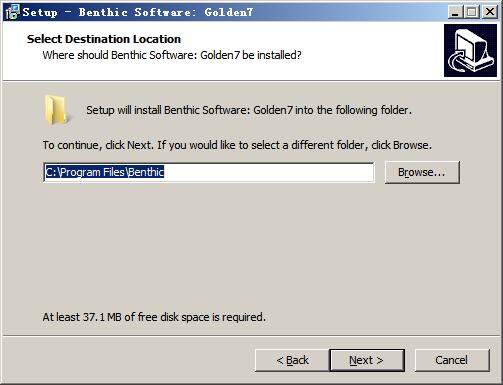Click the 37.1 MB free disk space notice
The height and width of the screenshot is (385, 503).
pos(154,317)
